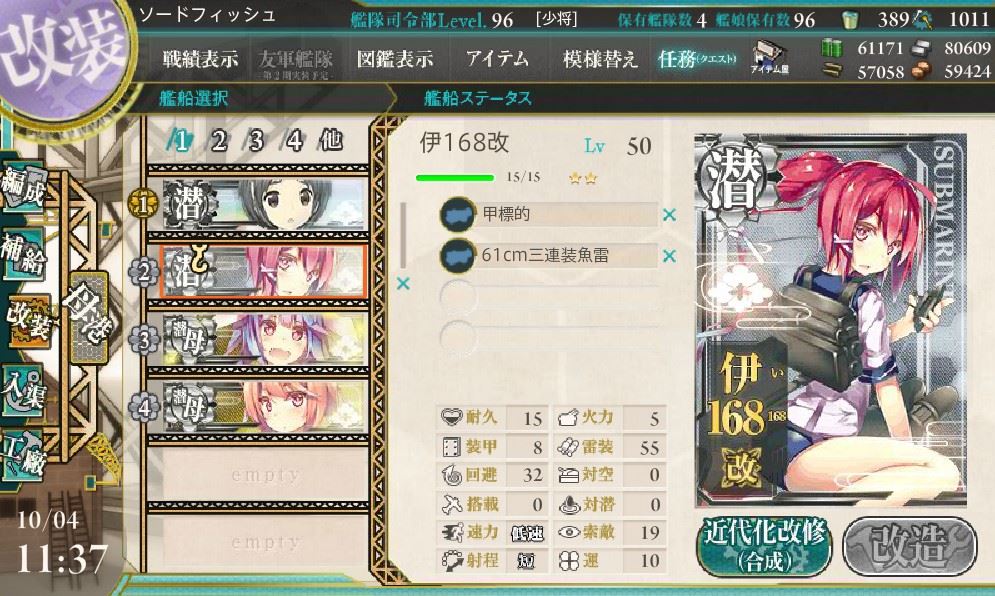The image size is (995, 596).
Task: Open the 図鑑表示 encyclopedia menu
Action: (395, 60)
